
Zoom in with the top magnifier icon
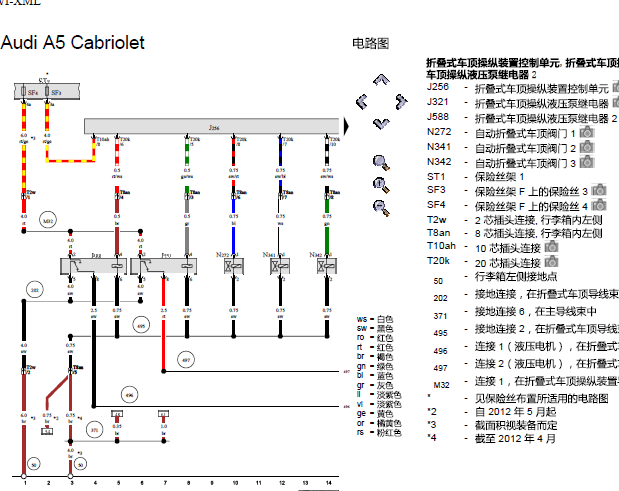coord(381,163)
